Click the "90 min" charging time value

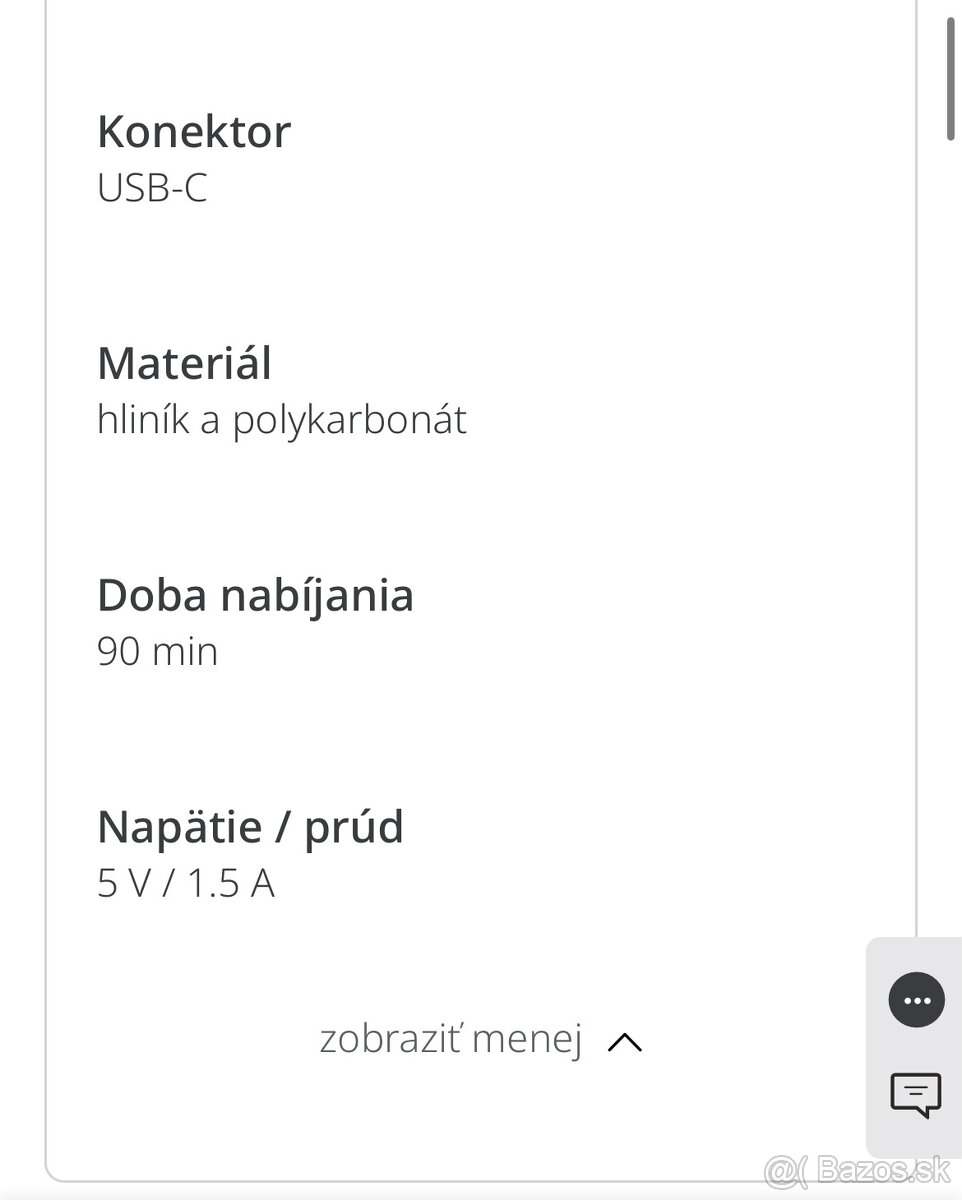click(157, 652)
